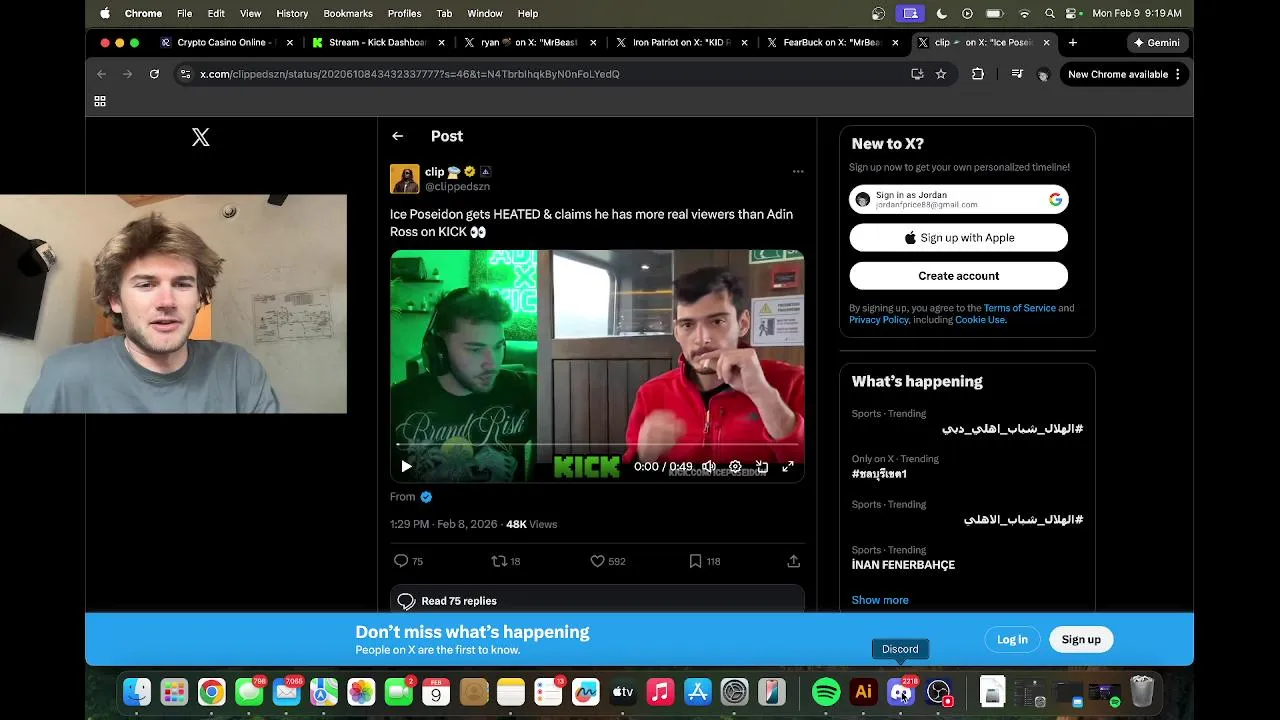Expand trends with Show more
The width and height of the screenshot is (1280, 720).
(x=880, y=600)
